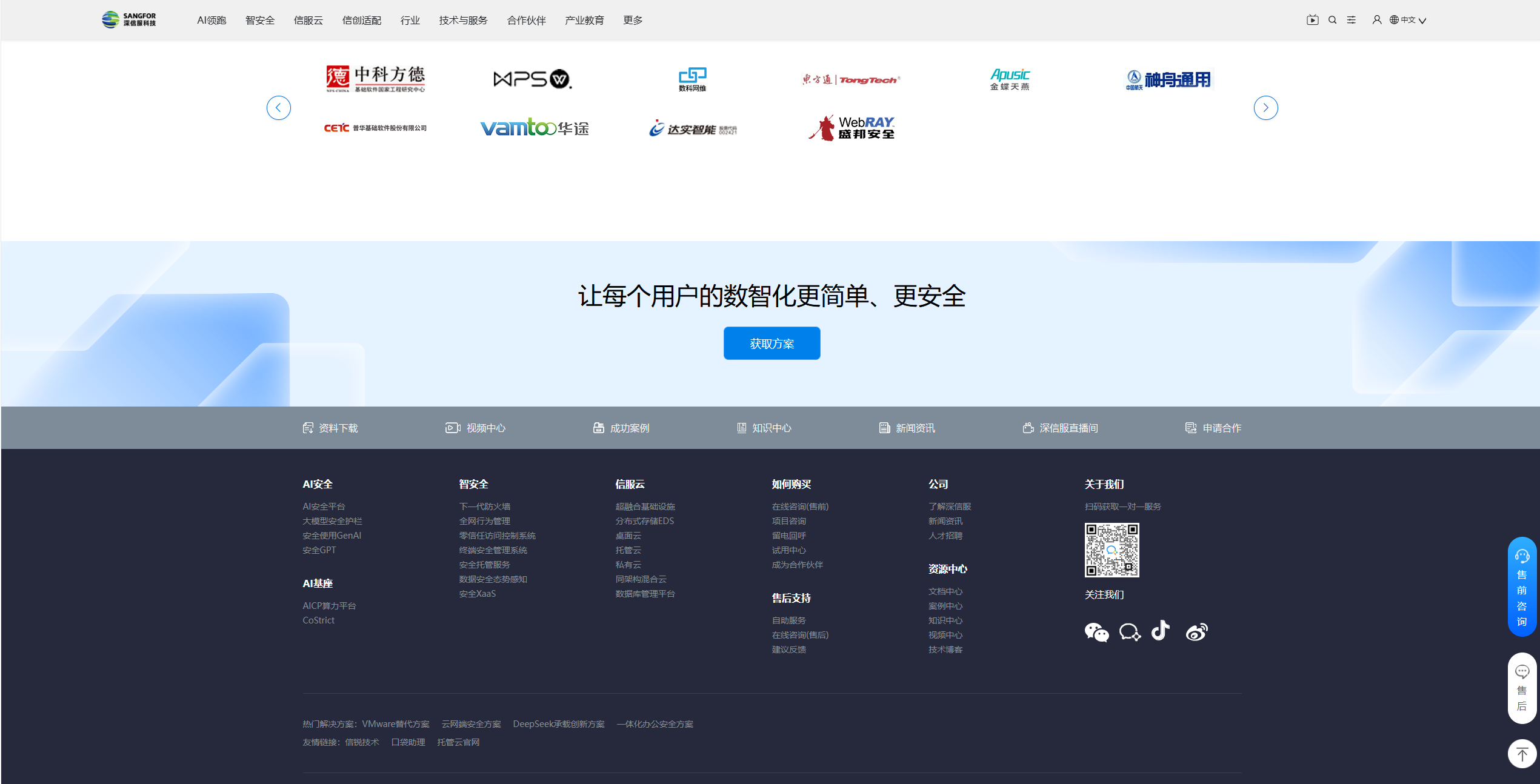This screenshot has width=1540, height=784.
Task: Click the WeChat icon in footer
Action: (x=1096, y=632)
